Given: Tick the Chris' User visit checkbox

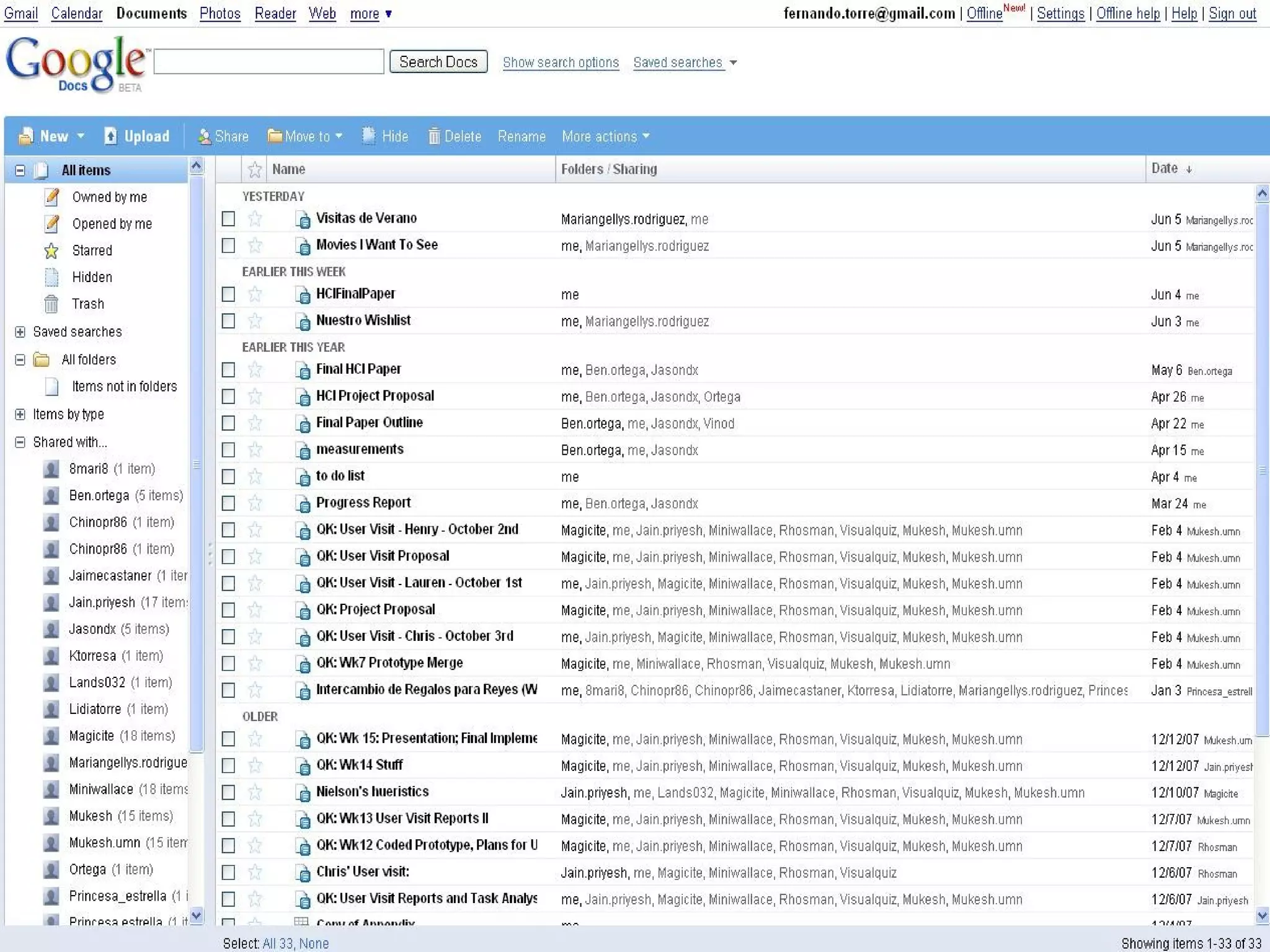Looking at the screenshot, I should click(228, 873).
